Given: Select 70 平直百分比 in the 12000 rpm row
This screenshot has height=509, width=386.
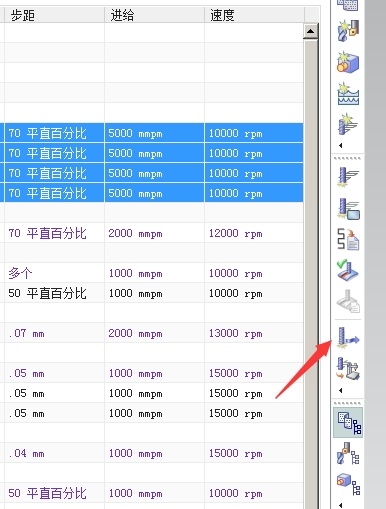Looking at the screenshot, I should click(54, 233).
